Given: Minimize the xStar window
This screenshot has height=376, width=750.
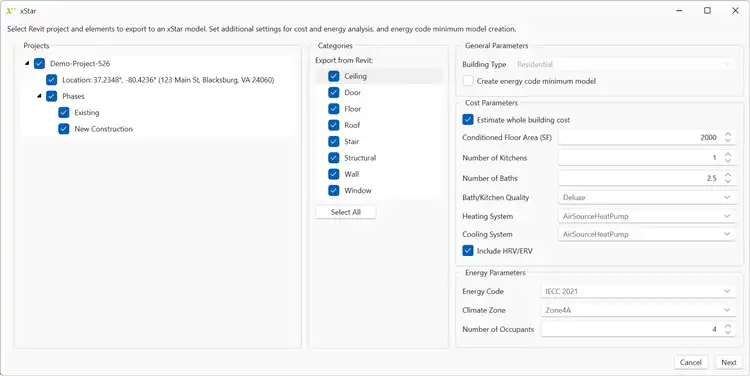Looking at the screenshot, I should point(679,11).
